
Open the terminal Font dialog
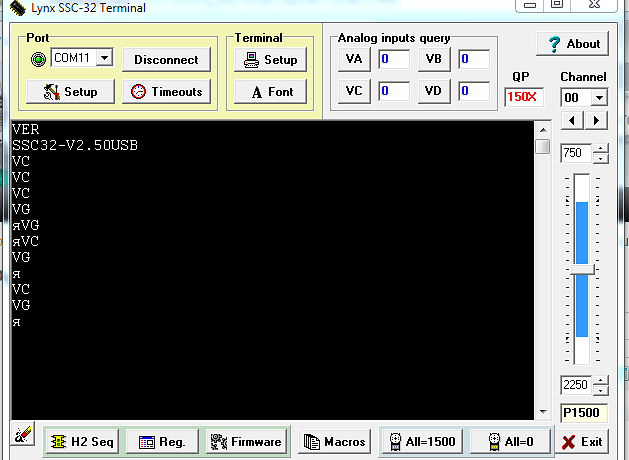270,91
